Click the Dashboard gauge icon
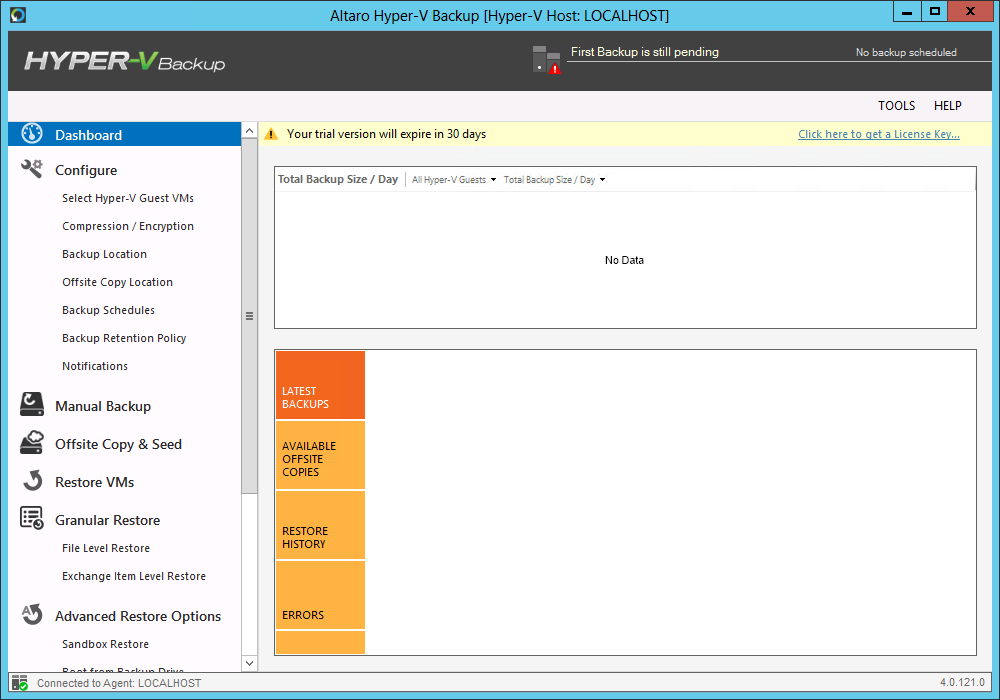 click(x=32, y=133)
